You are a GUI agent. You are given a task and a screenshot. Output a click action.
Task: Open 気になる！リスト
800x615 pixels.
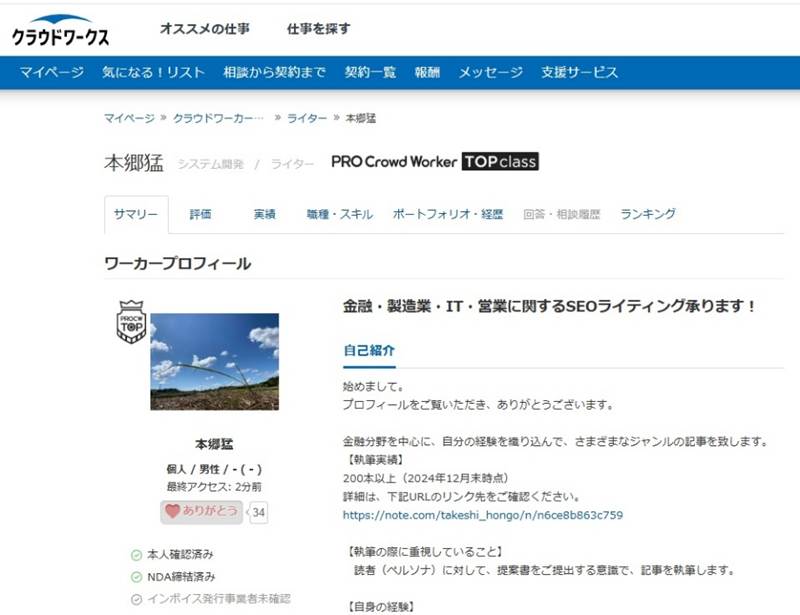[x=153, y=72]
